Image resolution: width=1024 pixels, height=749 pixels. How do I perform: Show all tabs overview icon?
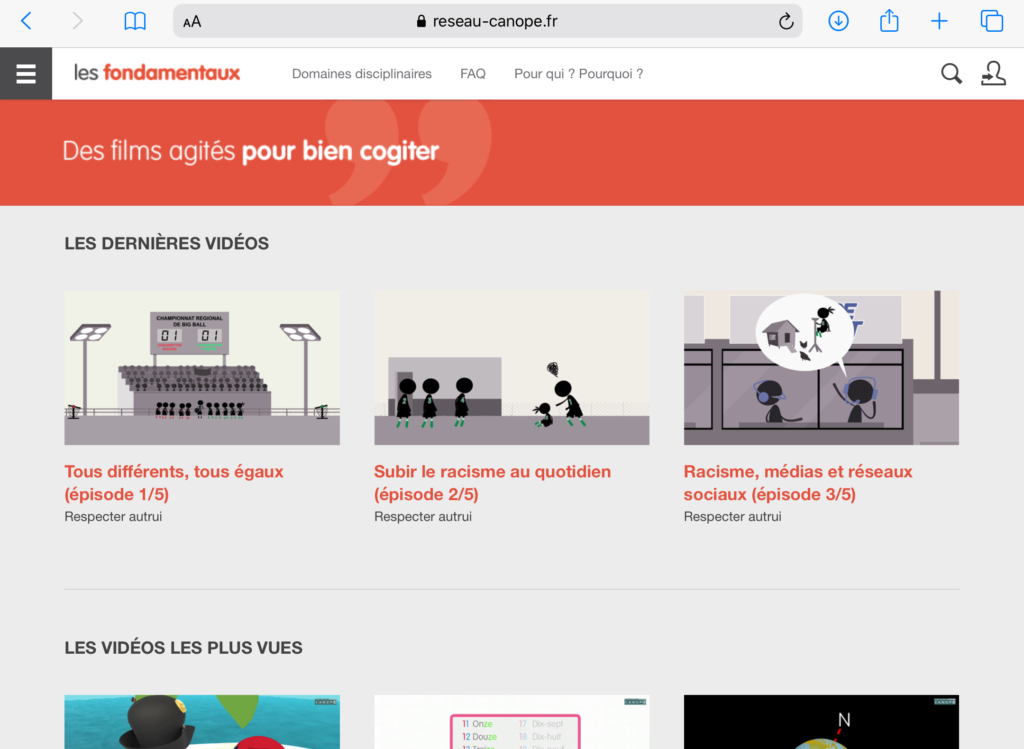point(991,21)
